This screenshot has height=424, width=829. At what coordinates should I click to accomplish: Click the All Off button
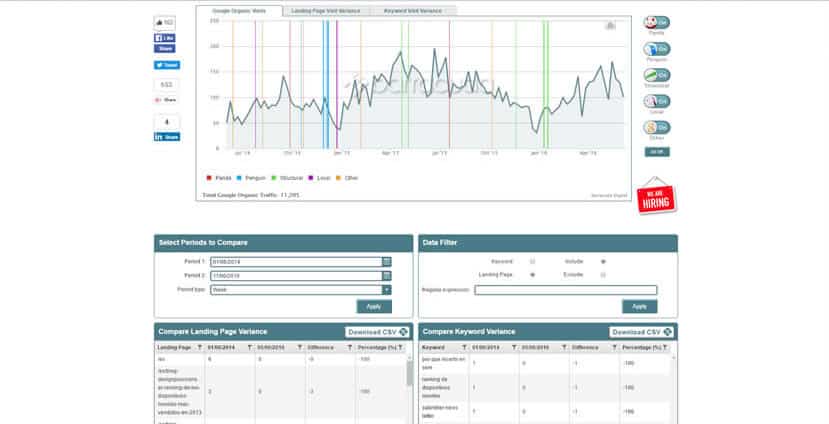coord(657,152)
